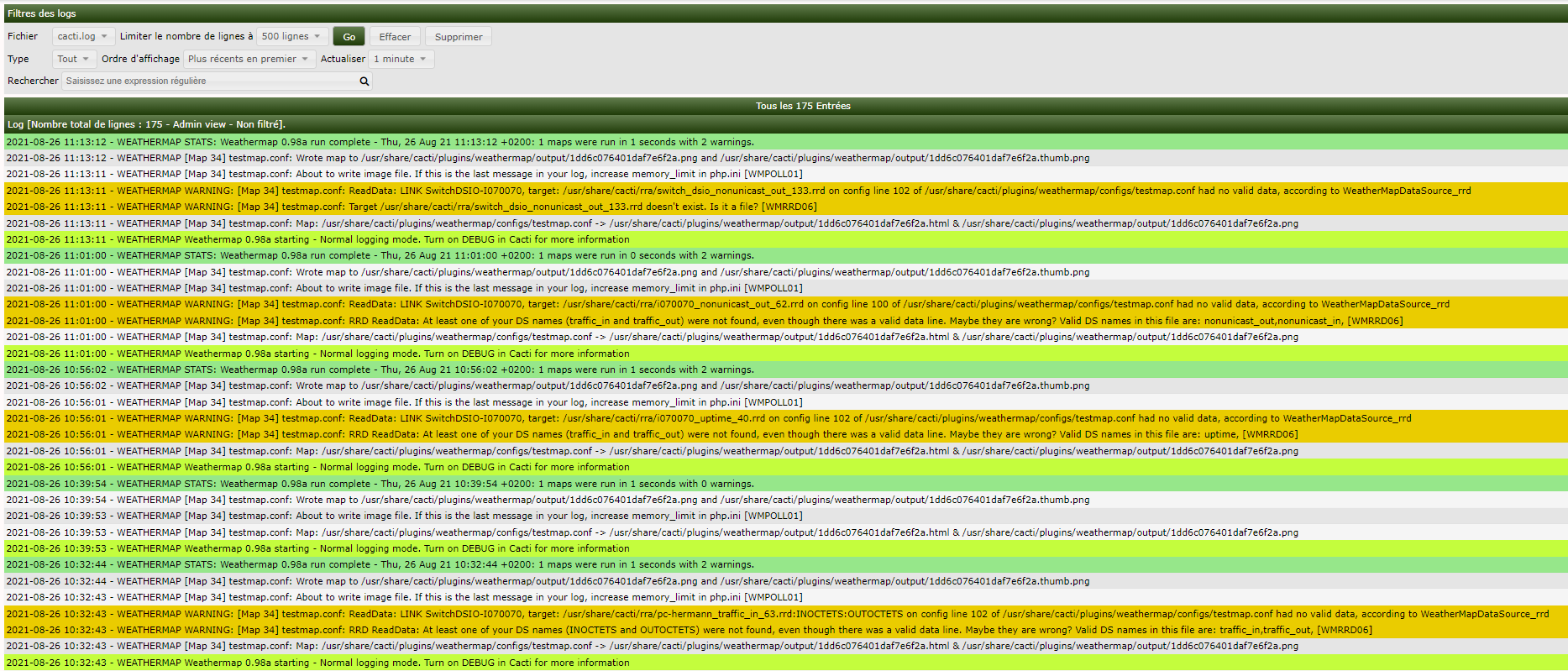
Task: Click the 'Filtres des logs' title
Action: (x=42, y=13)
